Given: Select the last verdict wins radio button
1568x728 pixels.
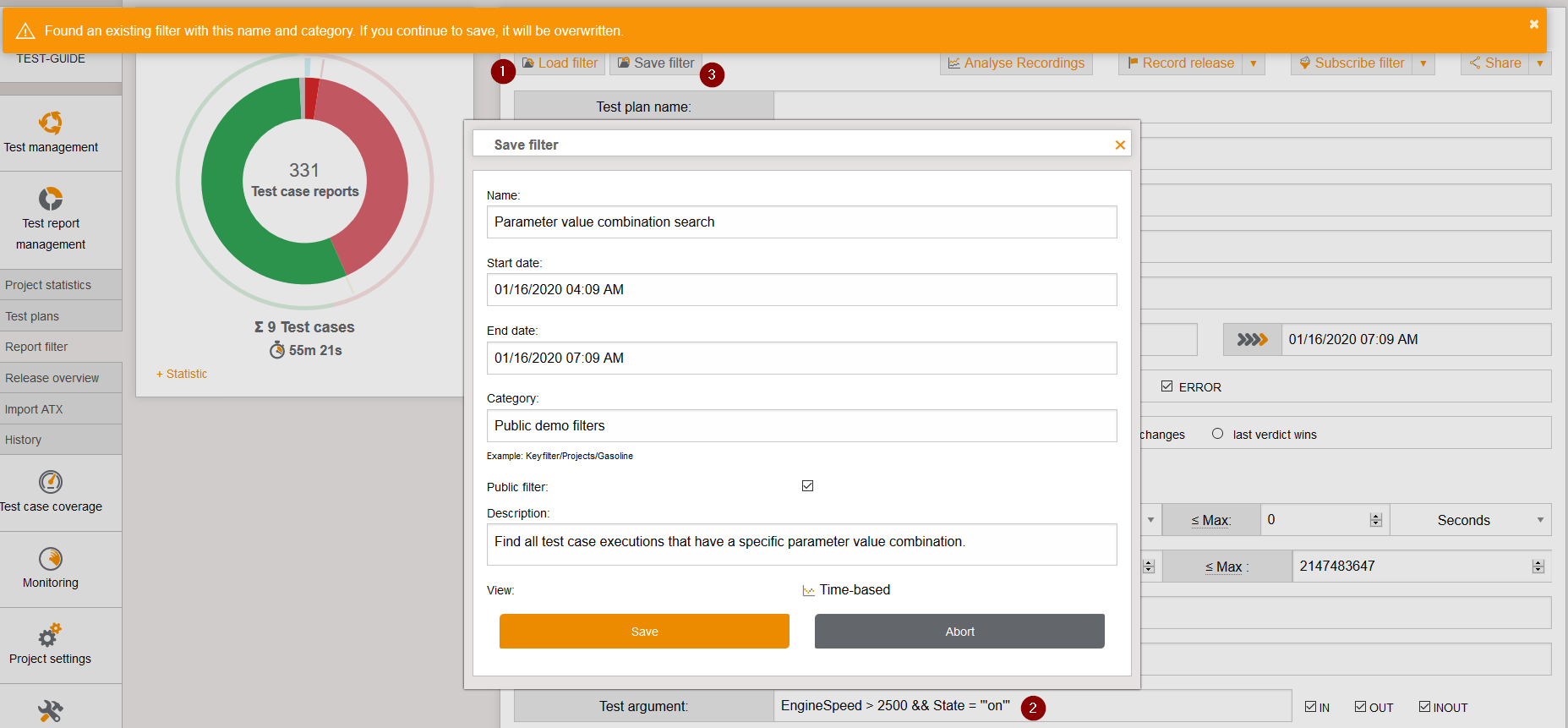Looking at the screenshot, I should [1217, 434].
